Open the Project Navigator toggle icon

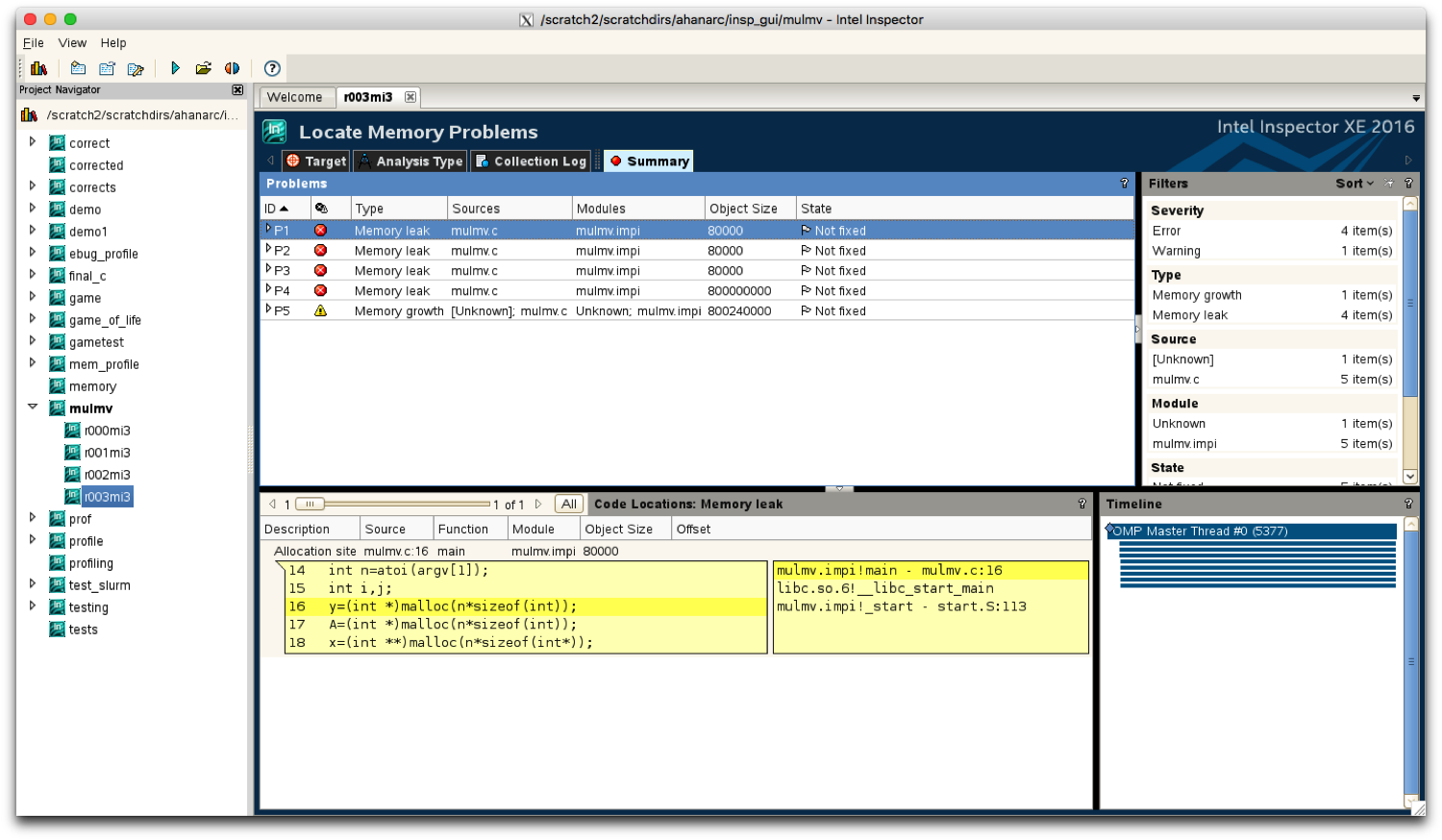(38, 67)
